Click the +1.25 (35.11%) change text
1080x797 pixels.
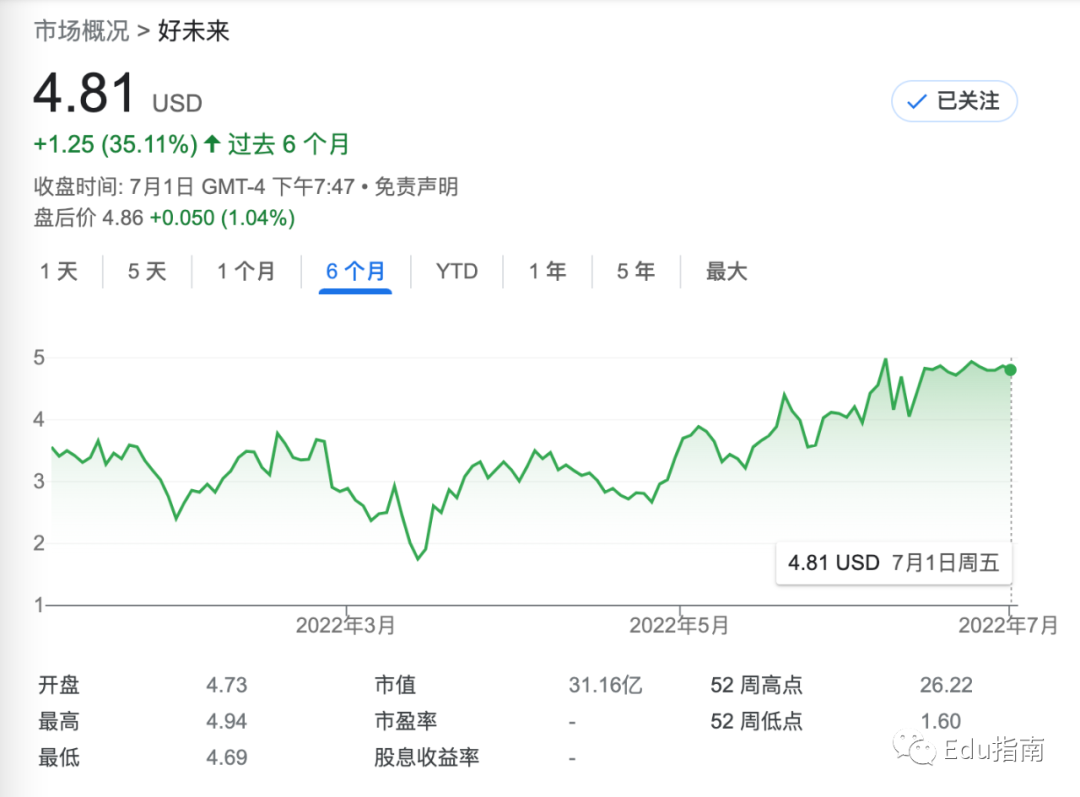pyautogui.click(x=116, y=145)
